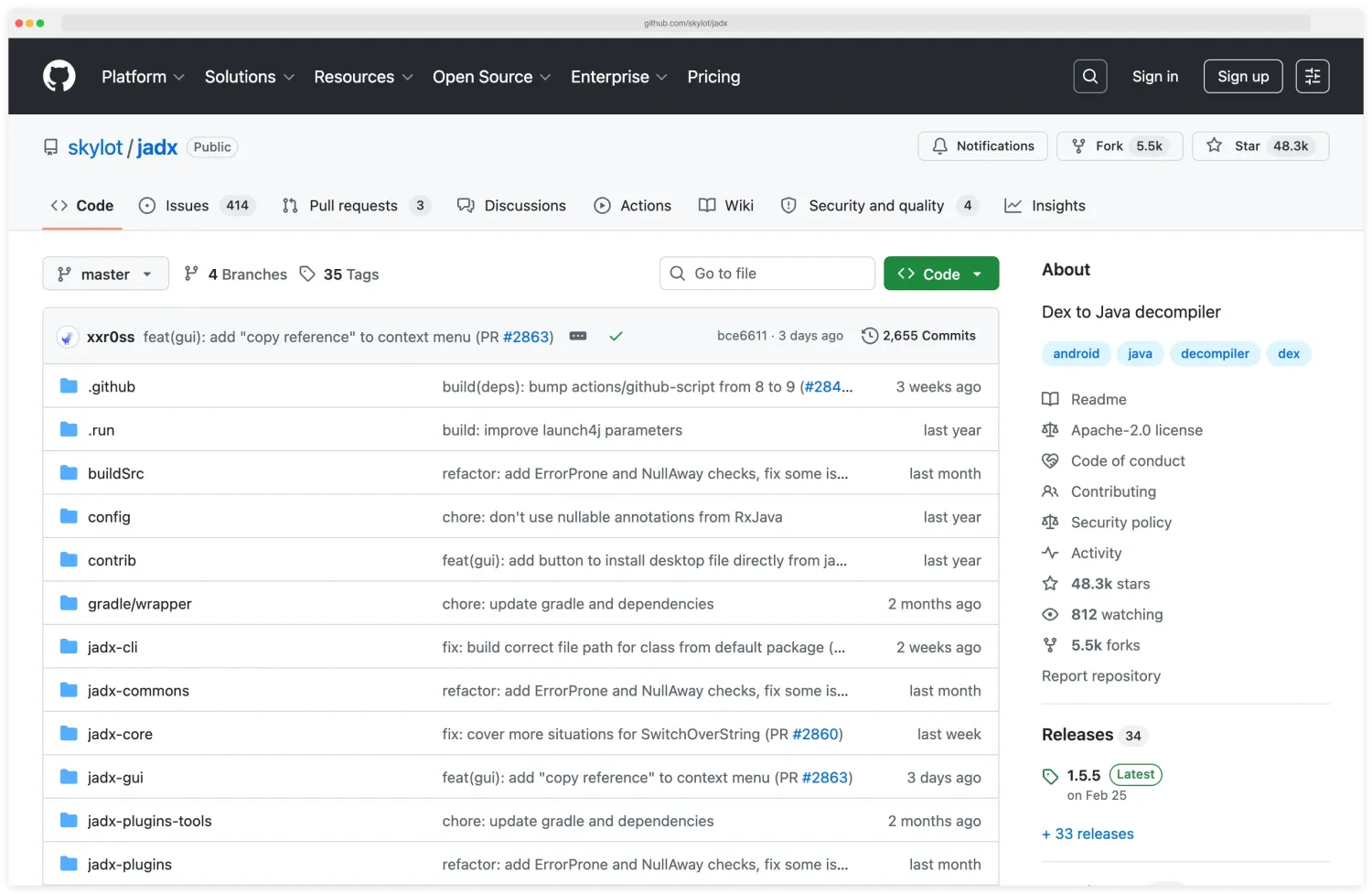The image size is (1372, 894).
Task: Open the Discussions tab
Action: coord(511,206)
